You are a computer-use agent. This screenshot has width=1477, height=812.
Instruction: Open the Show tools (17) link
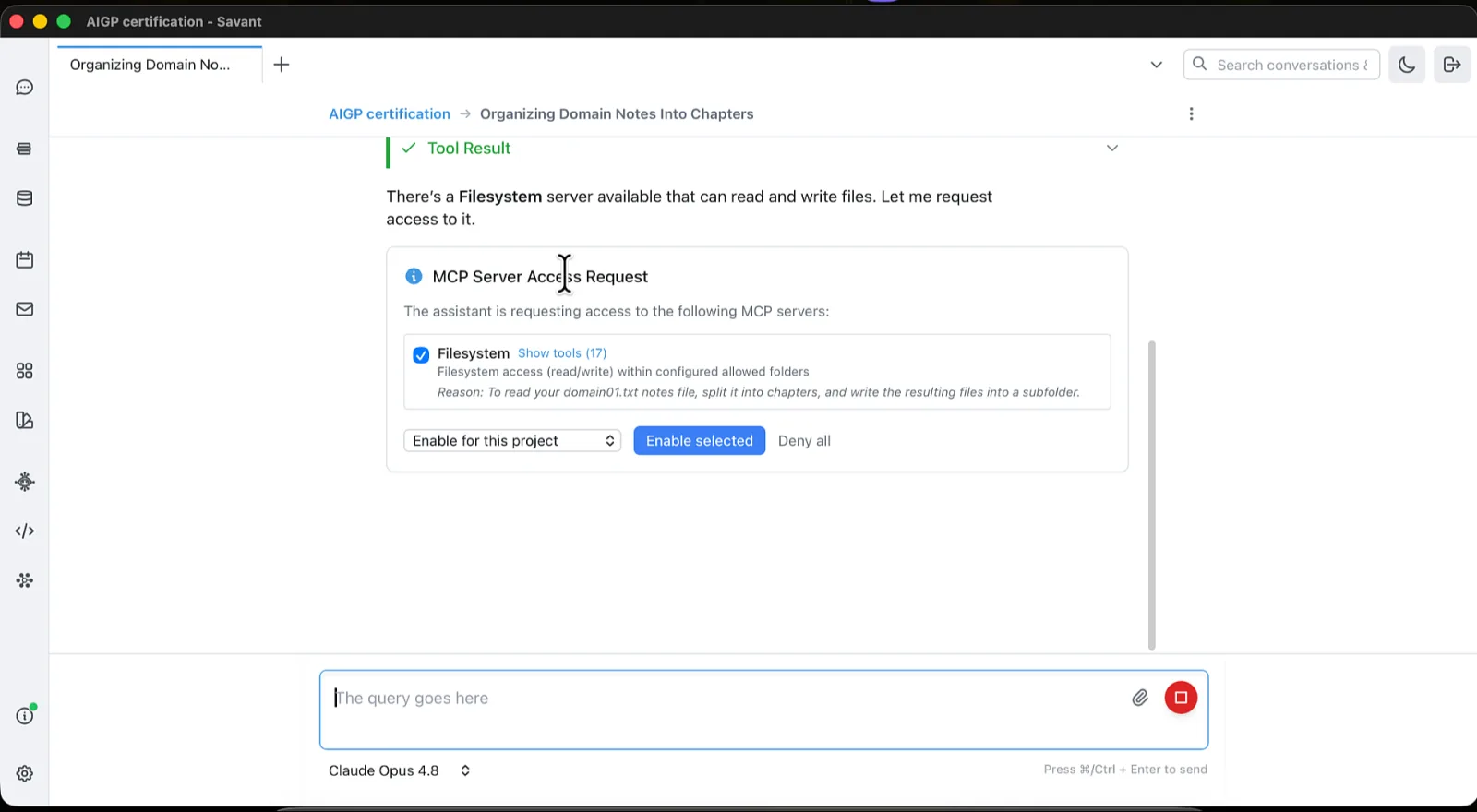(x=562, y=353)
